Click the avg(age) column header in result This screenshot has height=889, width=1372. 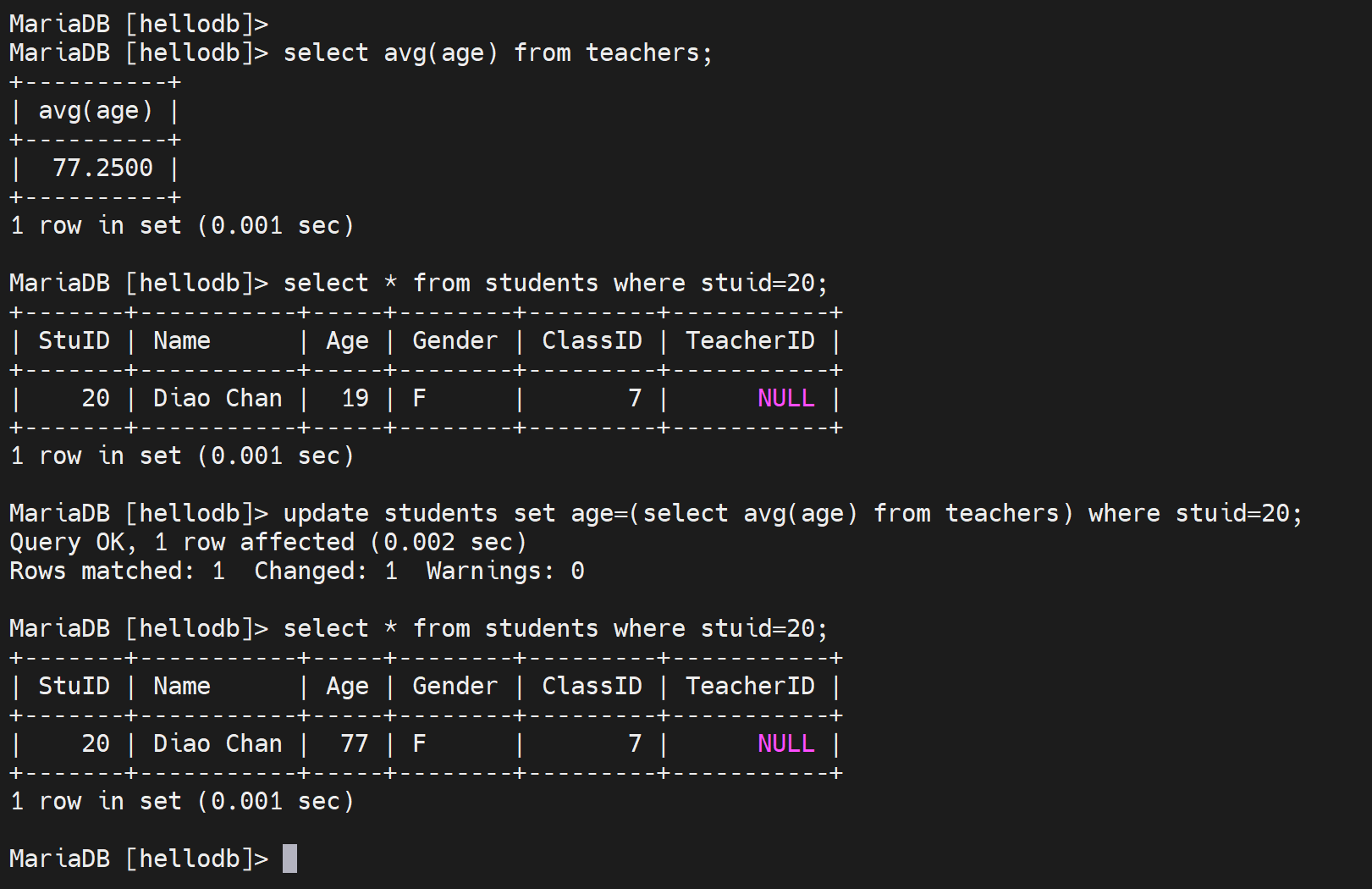pos(95,111)
